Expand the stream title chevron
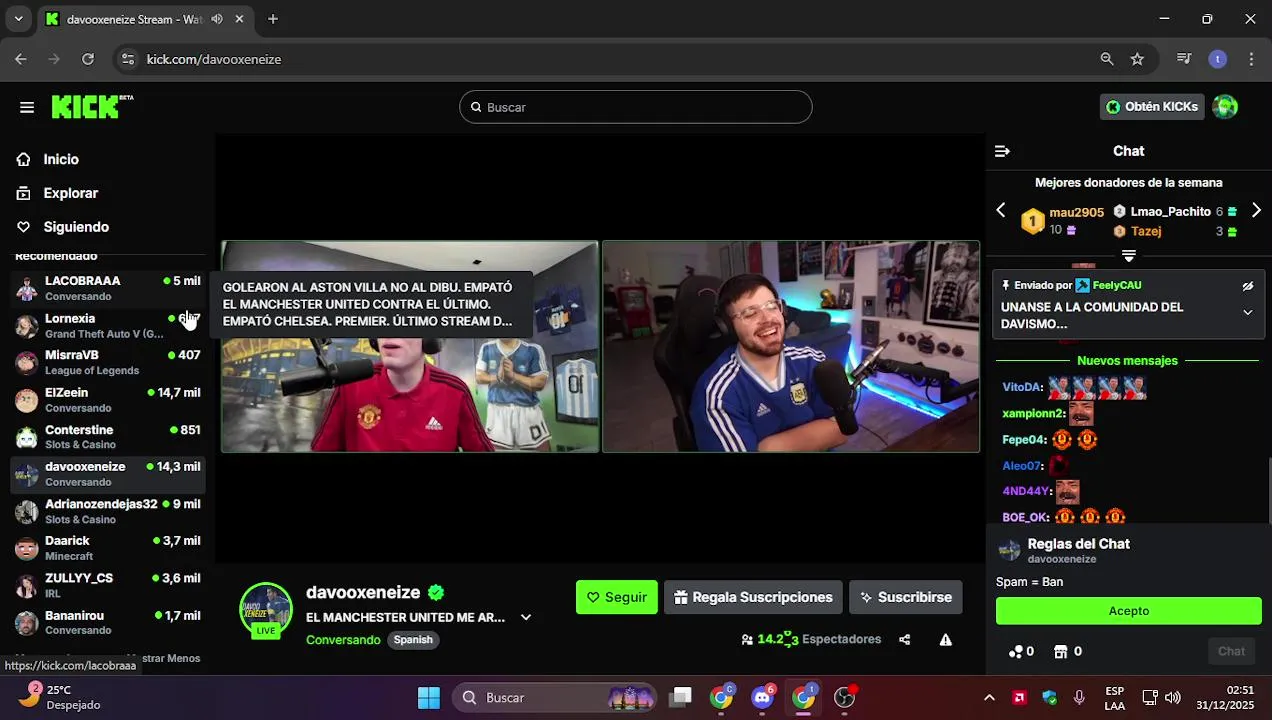 point(526,617)
